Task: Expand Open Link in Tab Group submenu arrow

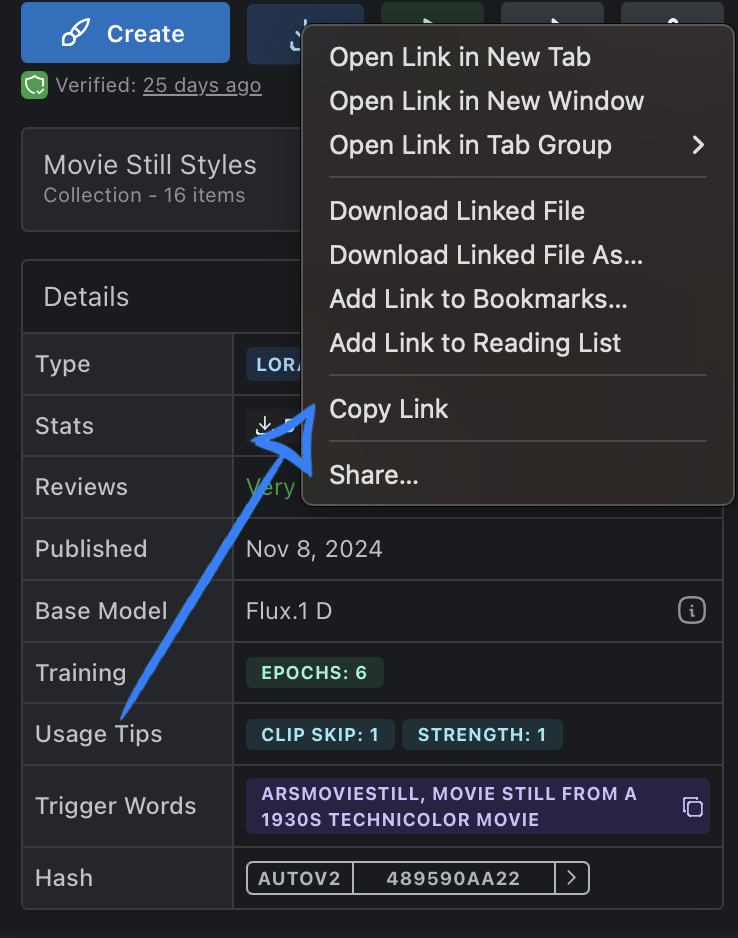Action: 697,145
